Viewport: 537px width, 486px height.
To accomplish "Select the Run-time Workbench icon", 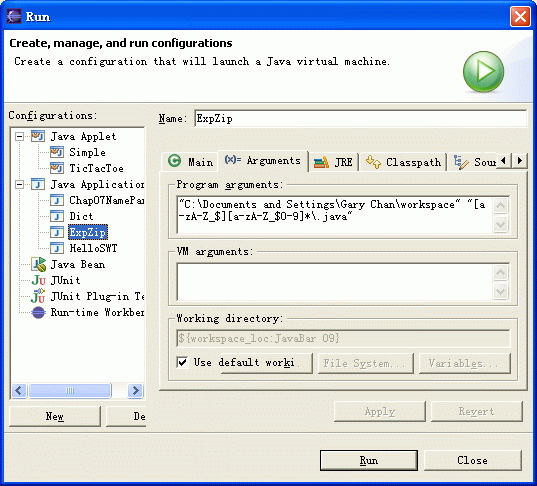I will click(38, 312).
